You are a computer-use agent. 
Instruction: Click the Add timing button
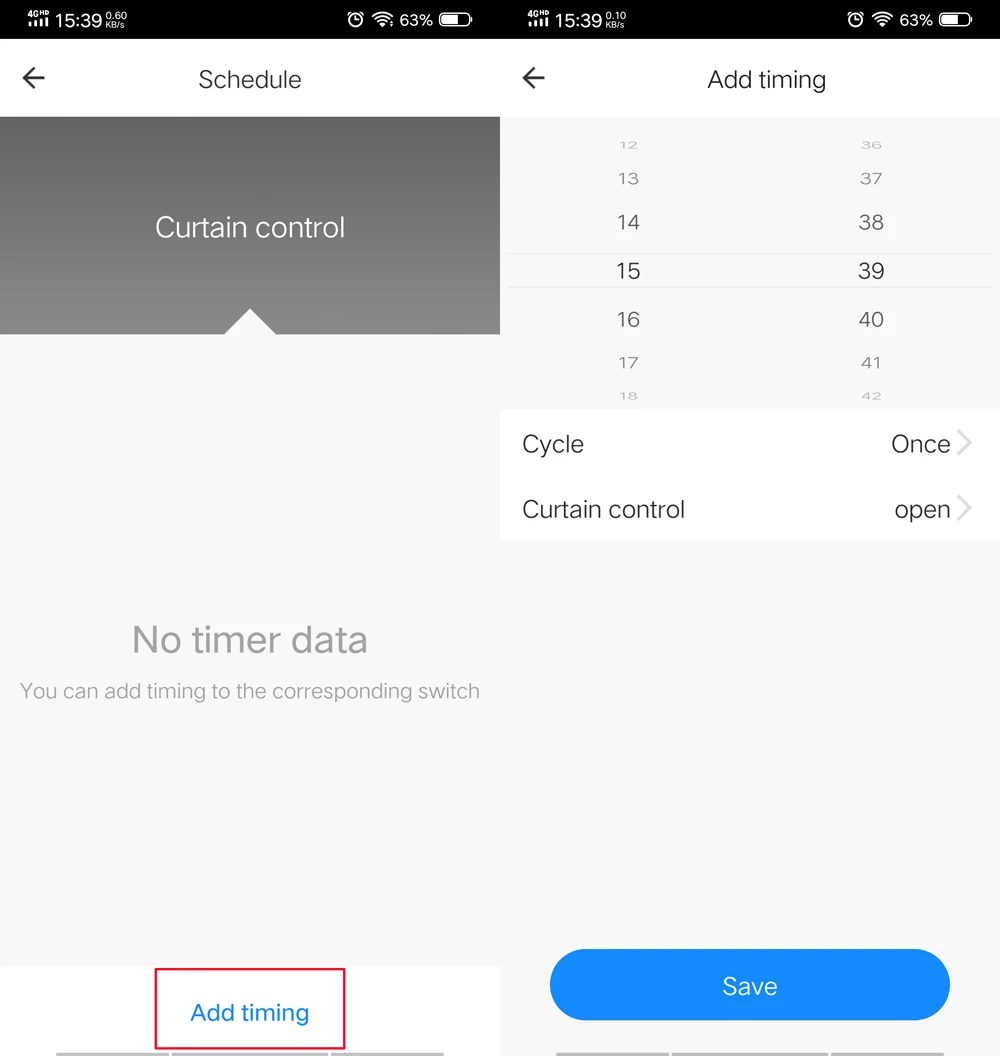pyautogui.click(x=250, y=1011)
